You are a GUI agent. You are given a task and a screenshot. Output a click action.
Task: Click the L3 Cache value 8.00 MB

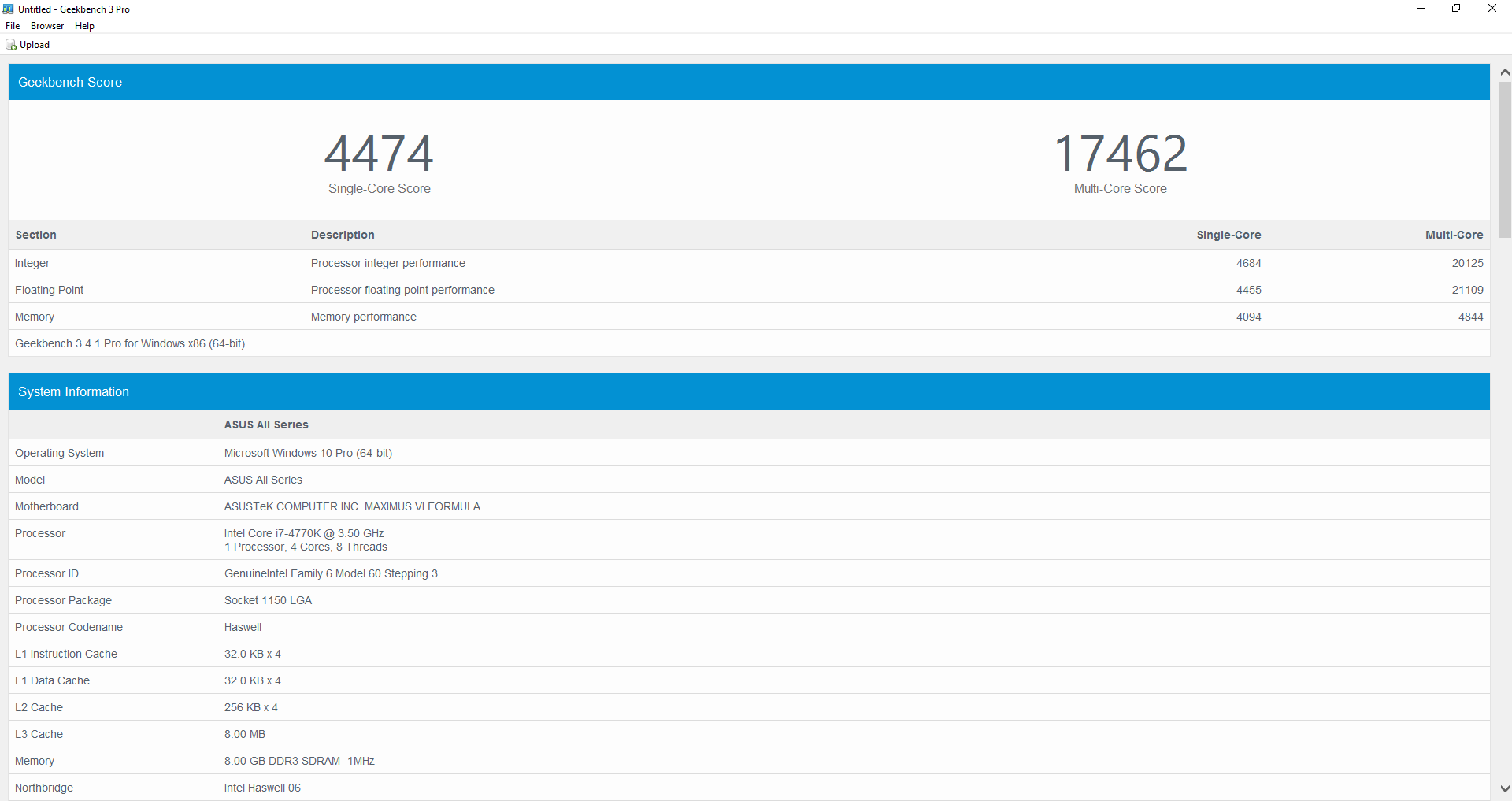245,734
